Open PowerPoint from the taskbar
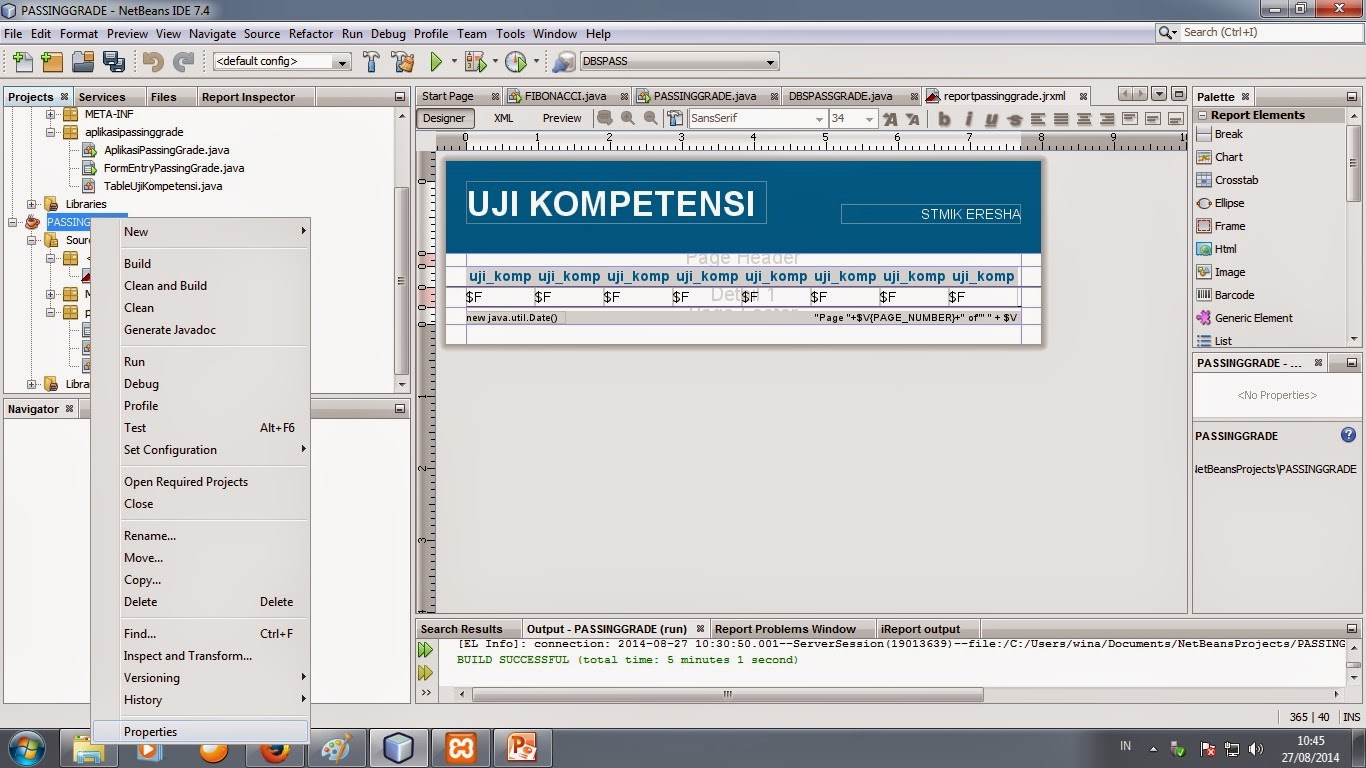Image resolution: width=1366 pixels, height=768 pixels. (x=523, y=748)
